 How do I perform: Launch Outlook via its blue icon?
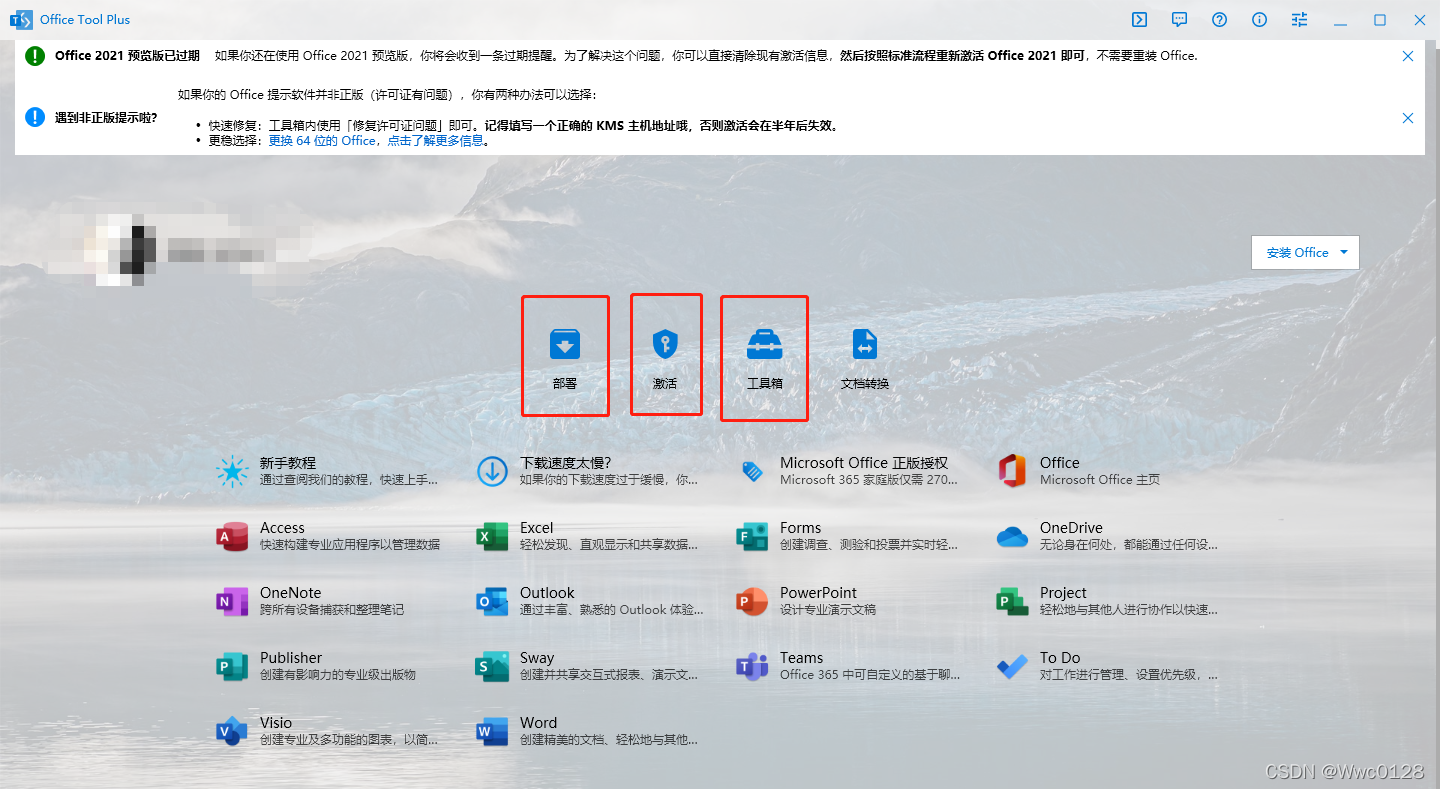(492, 601)
